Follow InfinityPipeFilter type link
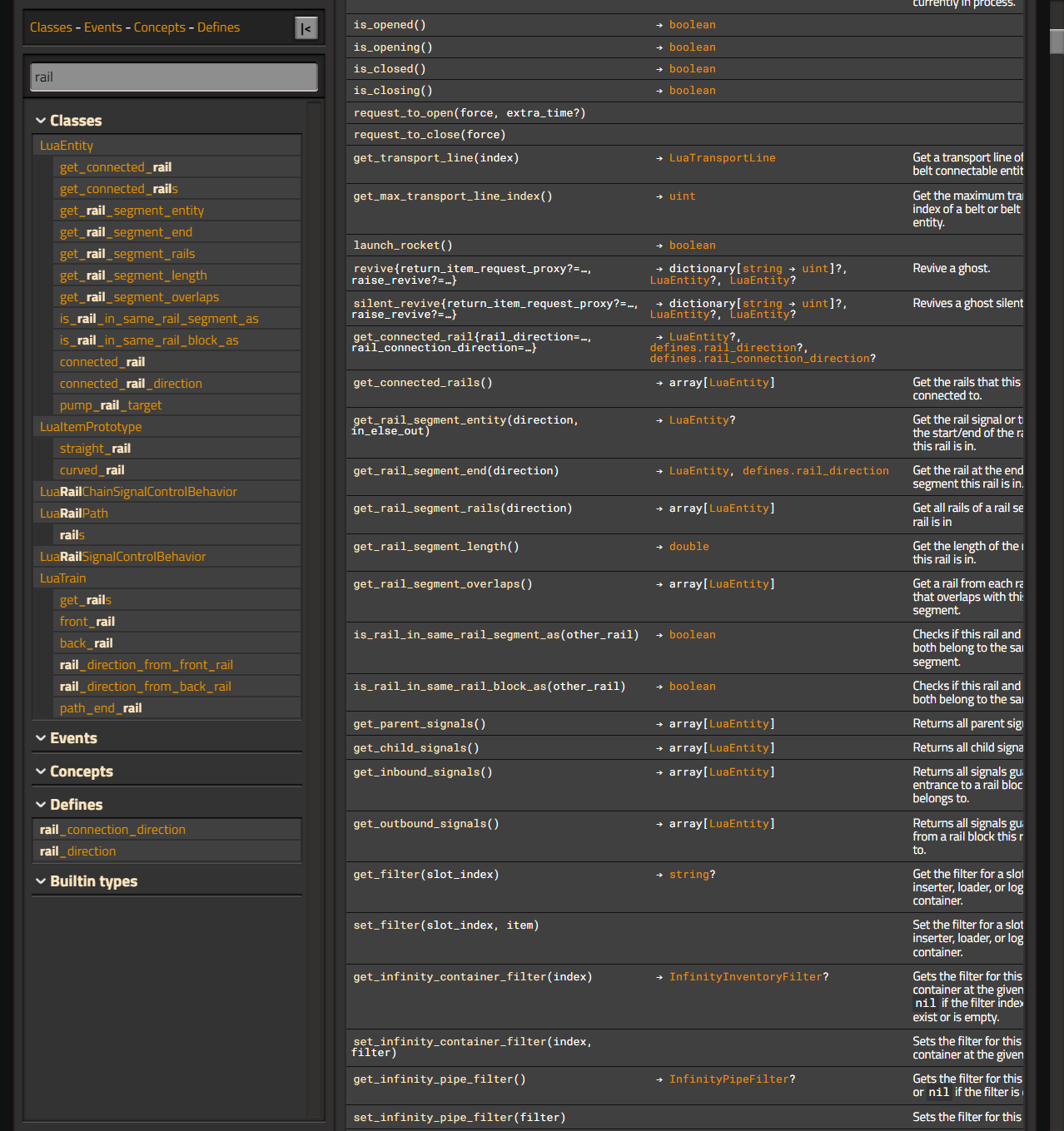 (x=729, y=1079)
